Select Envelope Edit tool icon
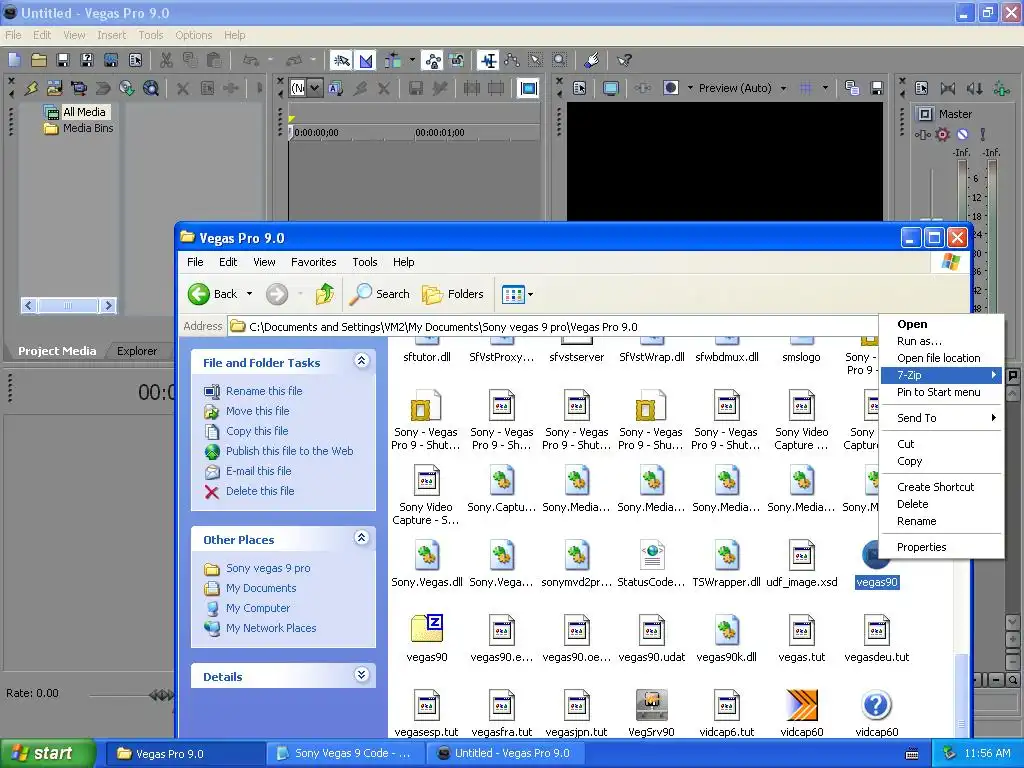The height and width of the screenshot is (768, 1024). click(512, 60)
